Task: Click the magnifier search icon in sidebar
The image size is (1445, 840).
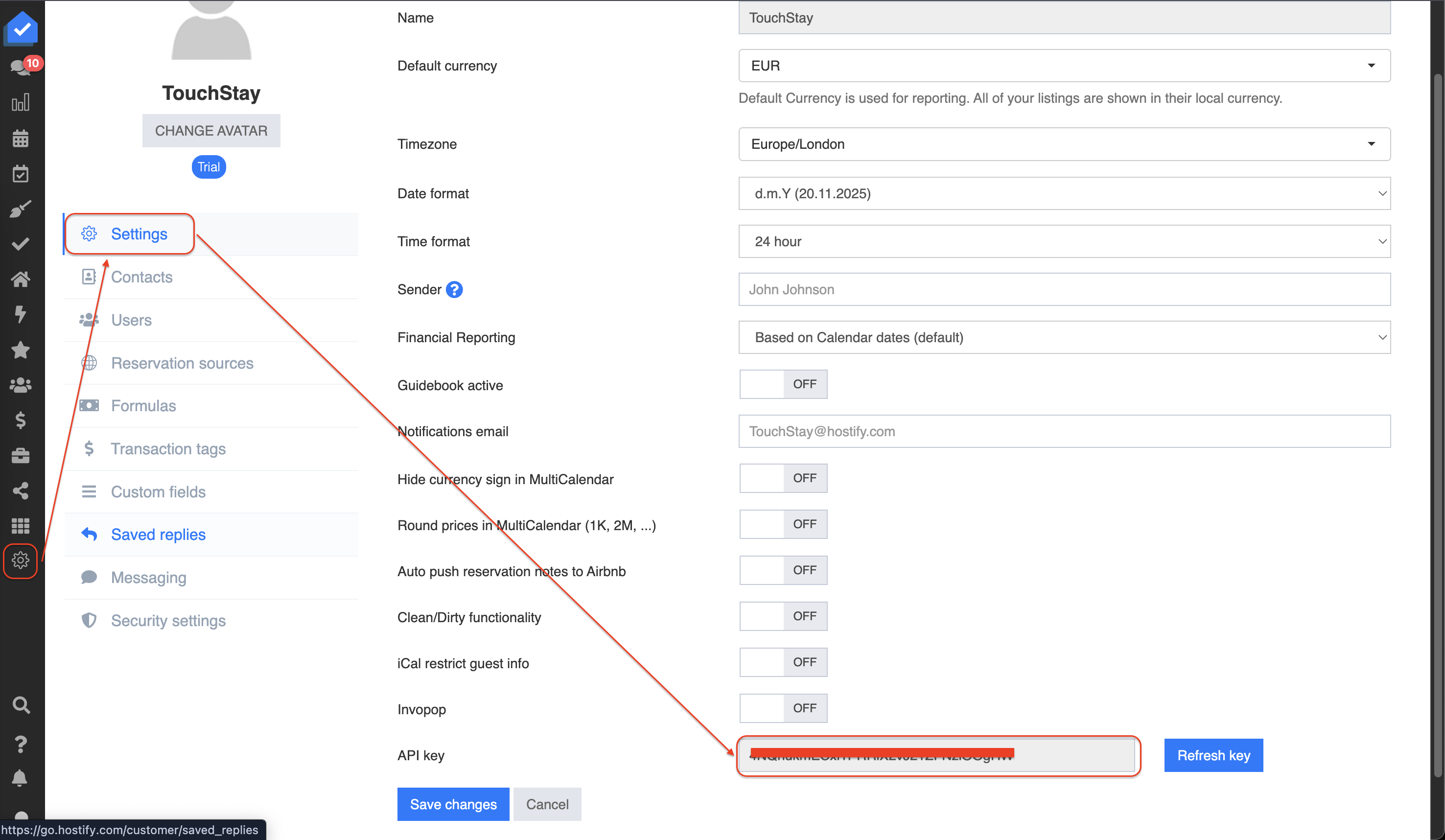Action: click(21, 705)
